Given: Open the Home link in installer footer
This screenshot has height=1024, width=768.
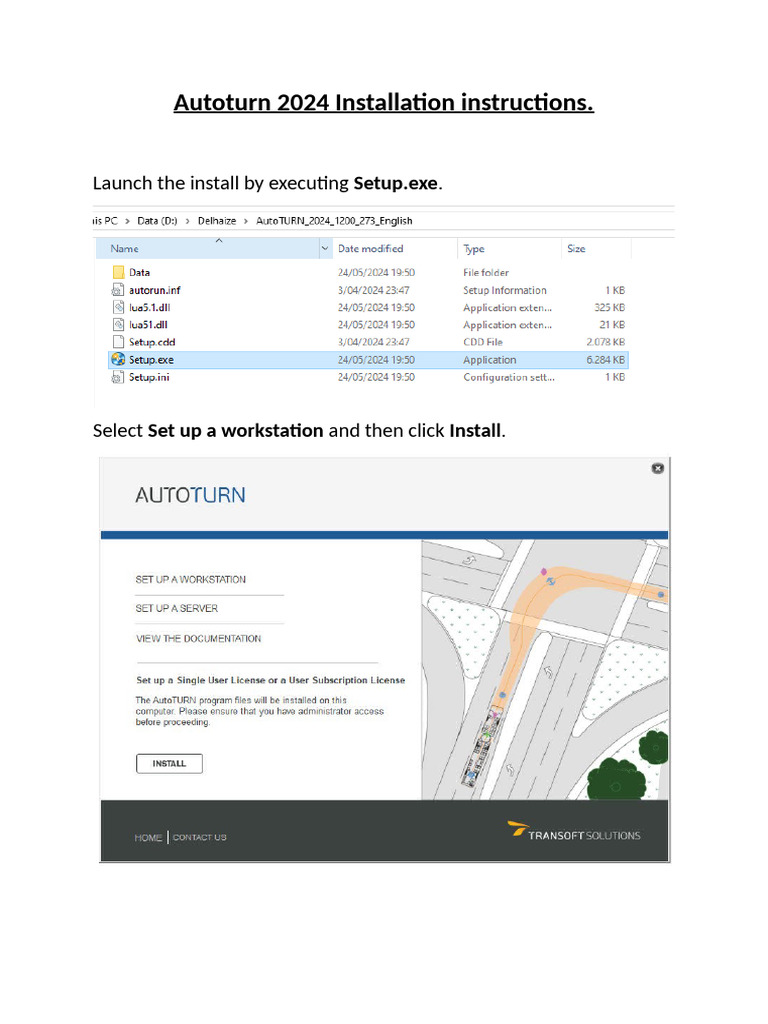Looking at the screenshot, I should tap(148, 837).
